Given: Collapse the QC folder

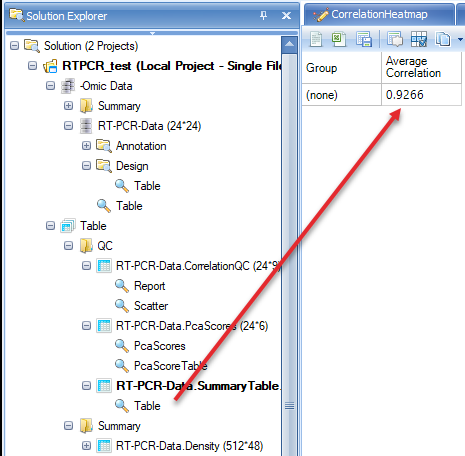Looking at the screenshot, I should (68, 246).
